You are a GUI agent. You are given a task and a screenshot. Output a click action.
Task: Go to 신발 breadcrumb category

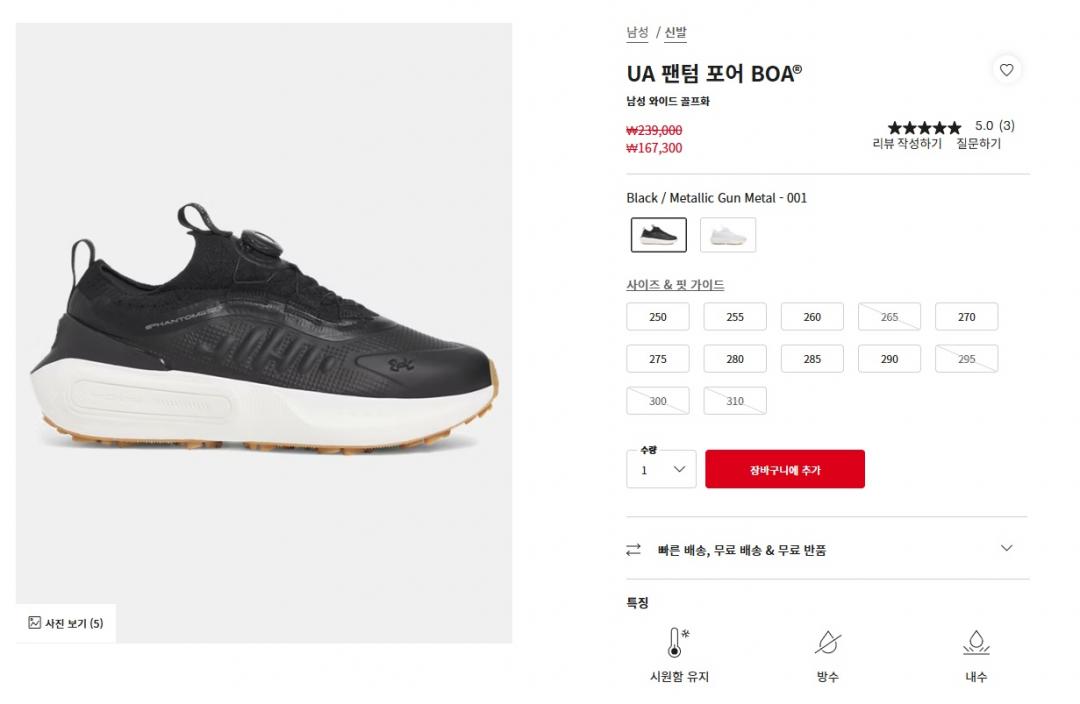point(675,32)
